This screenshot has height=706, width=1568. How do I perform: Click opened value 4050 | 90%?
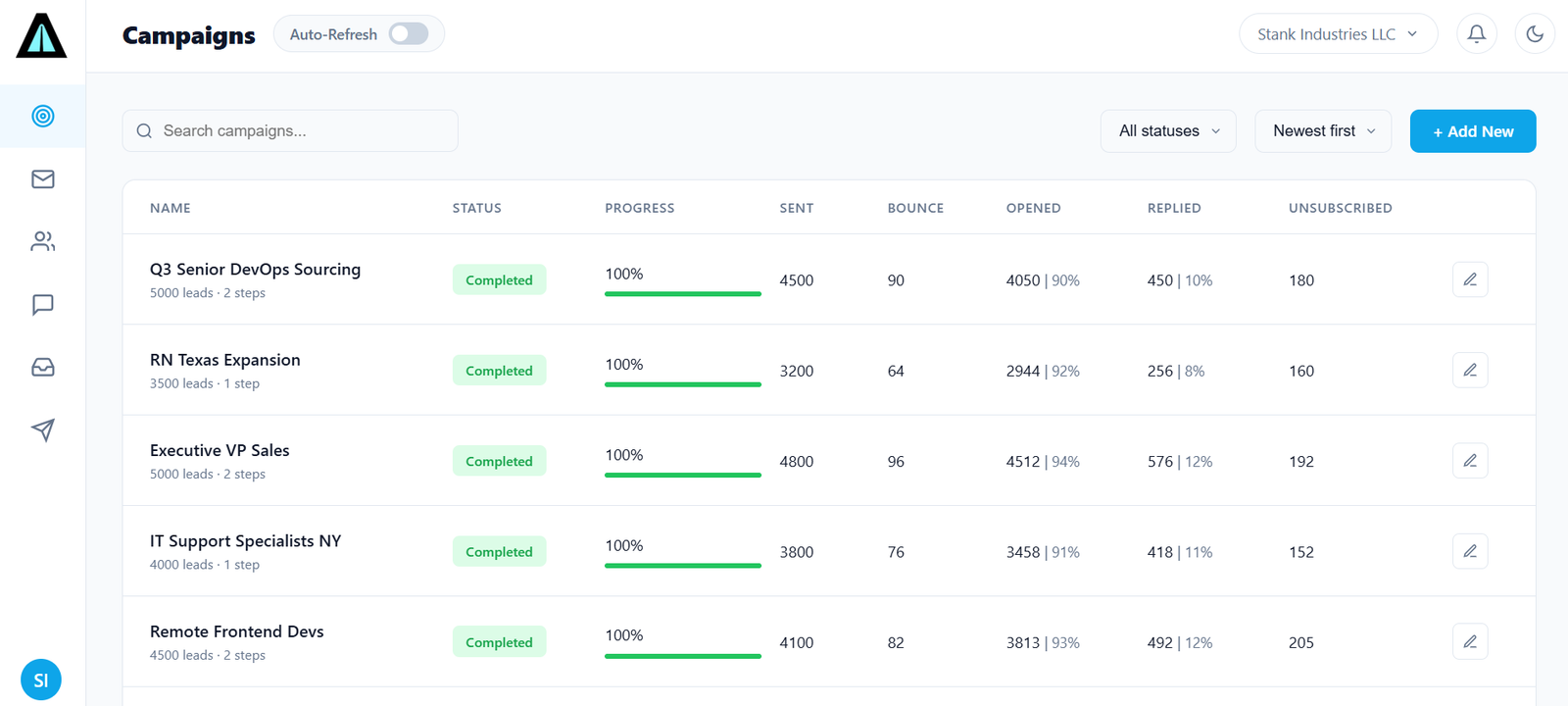click(x=1043, y=280)
